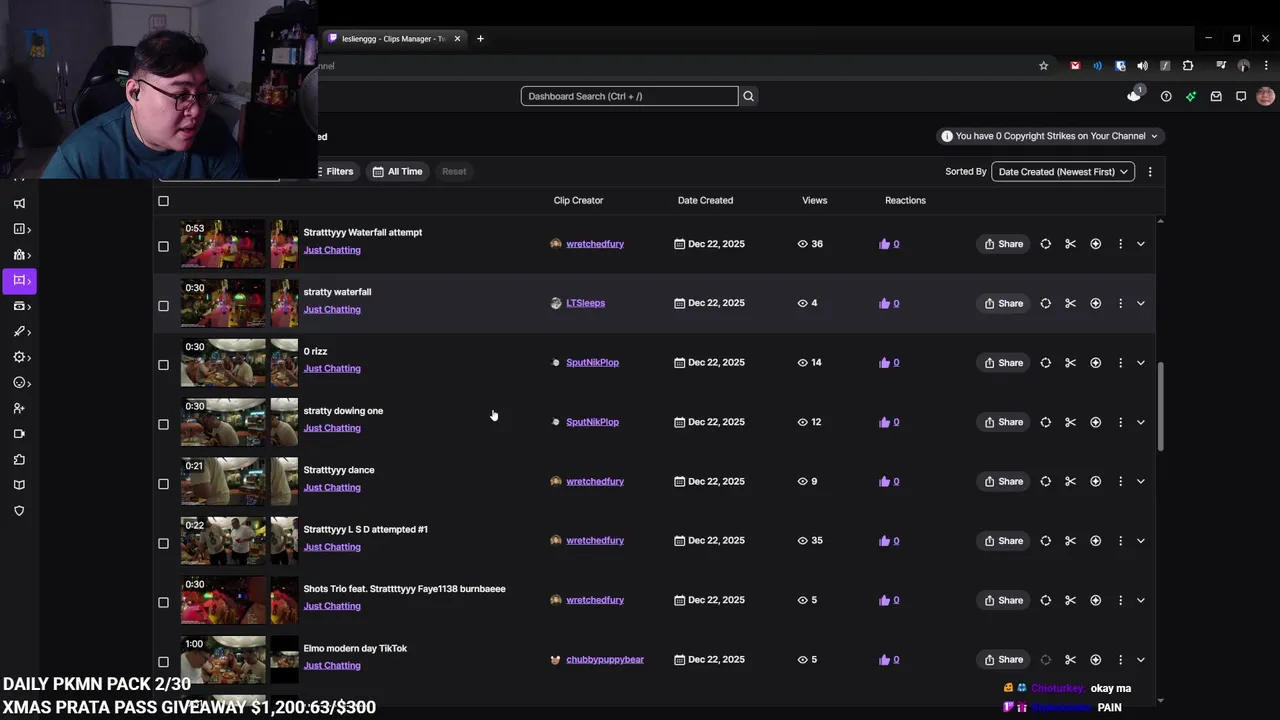1280x720 pixels.
Task: Expand the Stratttyyy dance row chevron
Action: (1140, 481)
